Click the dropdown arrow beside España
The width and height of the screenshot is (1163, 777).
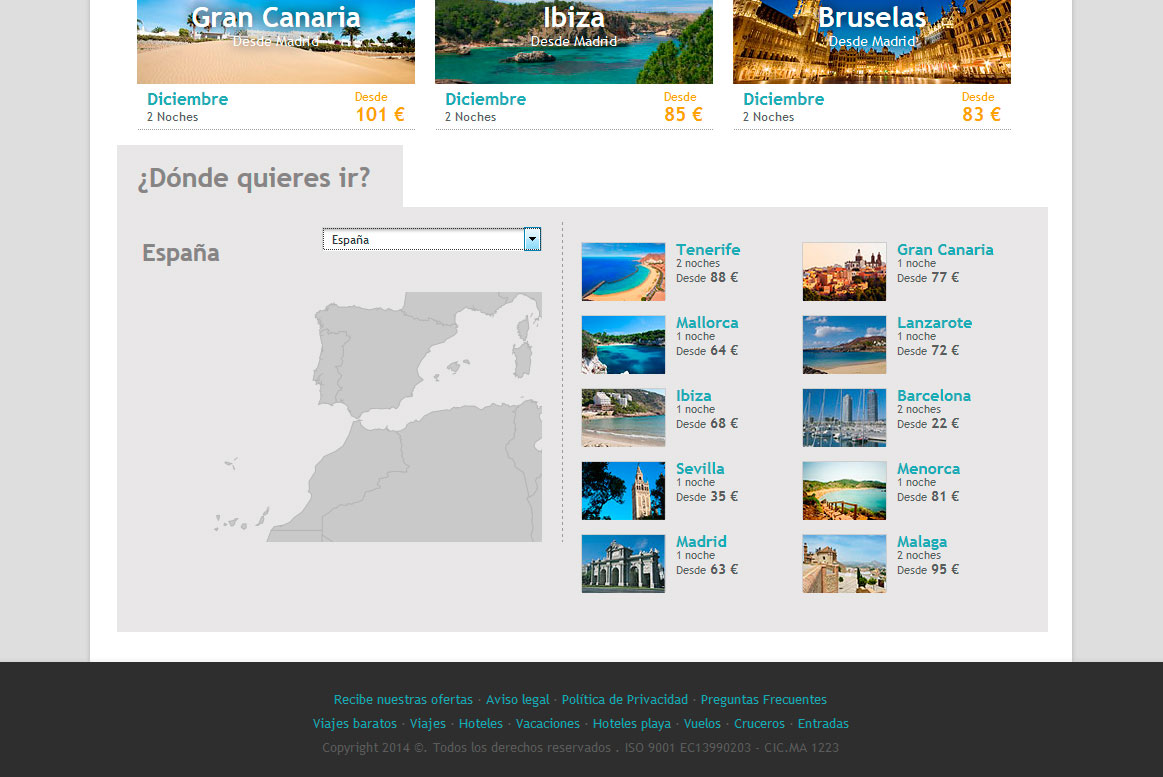532,239
